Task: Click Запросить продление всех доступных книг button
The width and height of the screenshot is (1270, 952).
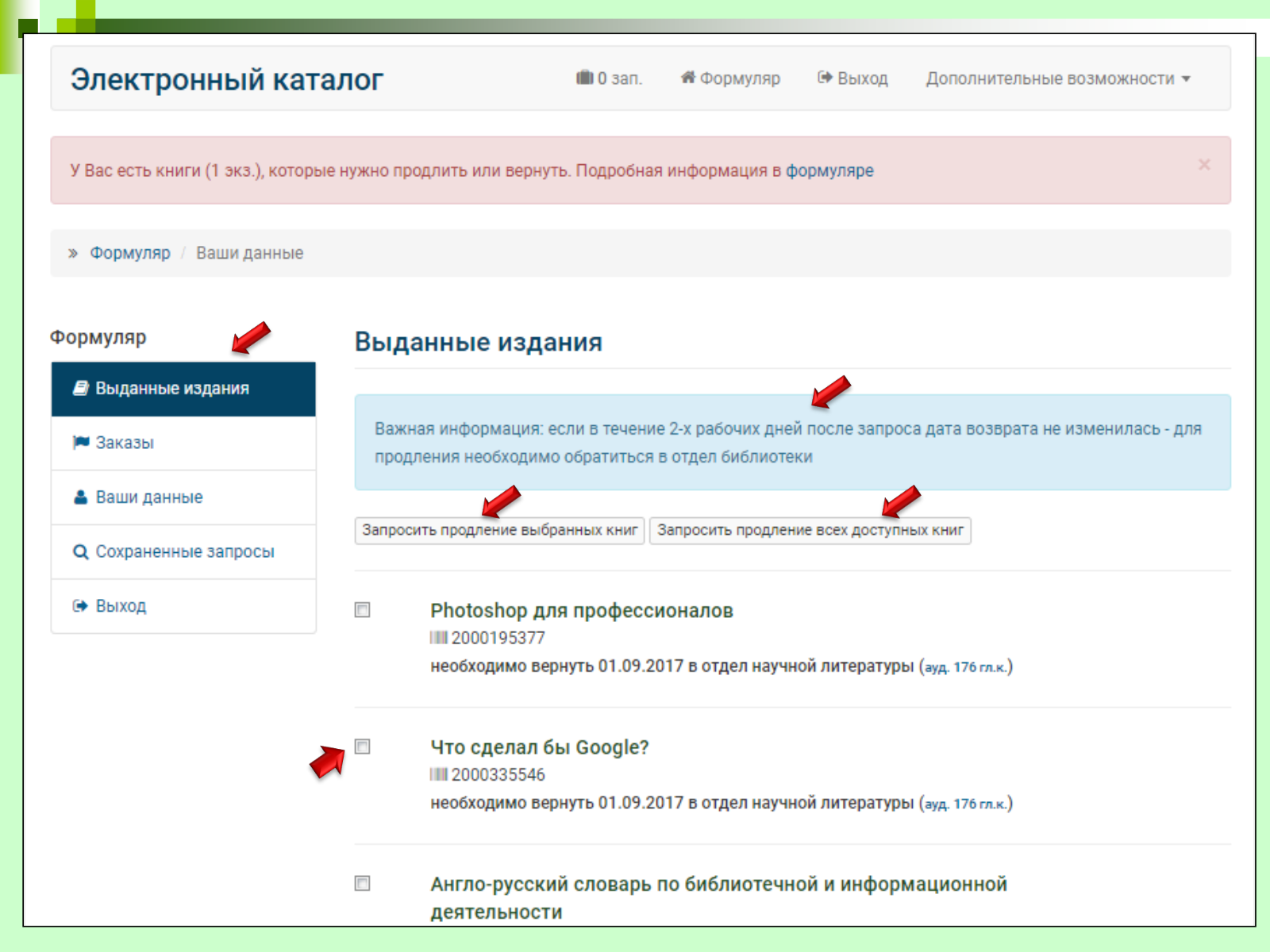Action: tap(810, 530)
